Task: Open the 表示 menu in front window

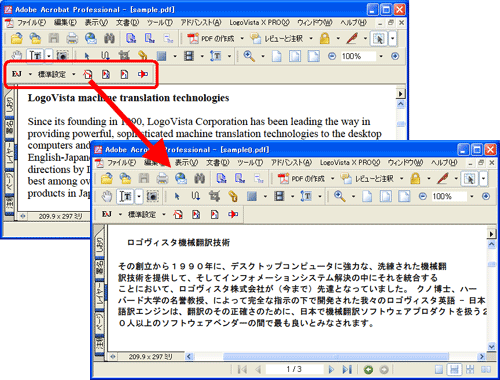Action: tap(186, 163)
